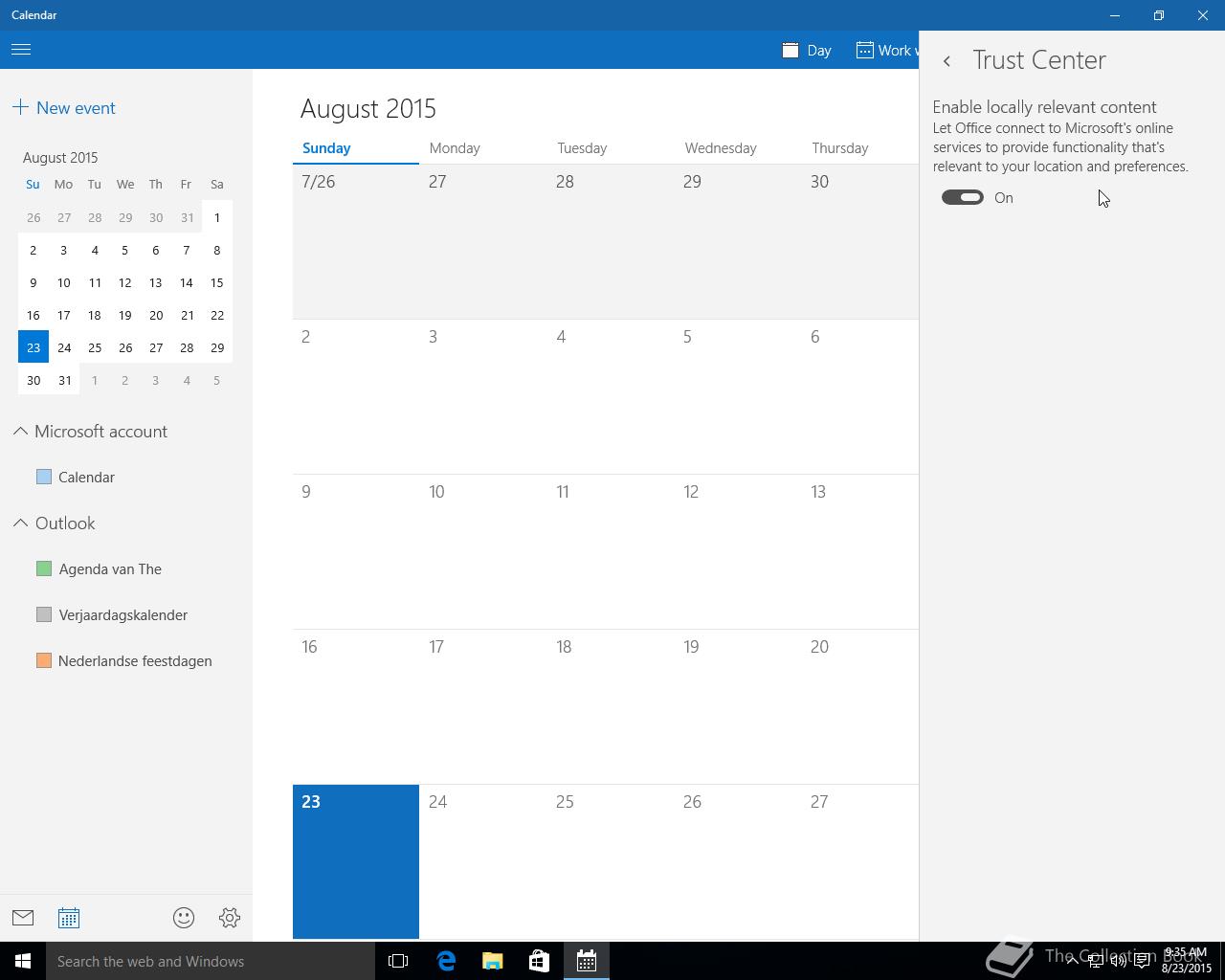The width and height of the screenshot is (1225, 980).
Task: Toggle the Agenda van The calendar checkbox
Action: (x=44, y=568)
